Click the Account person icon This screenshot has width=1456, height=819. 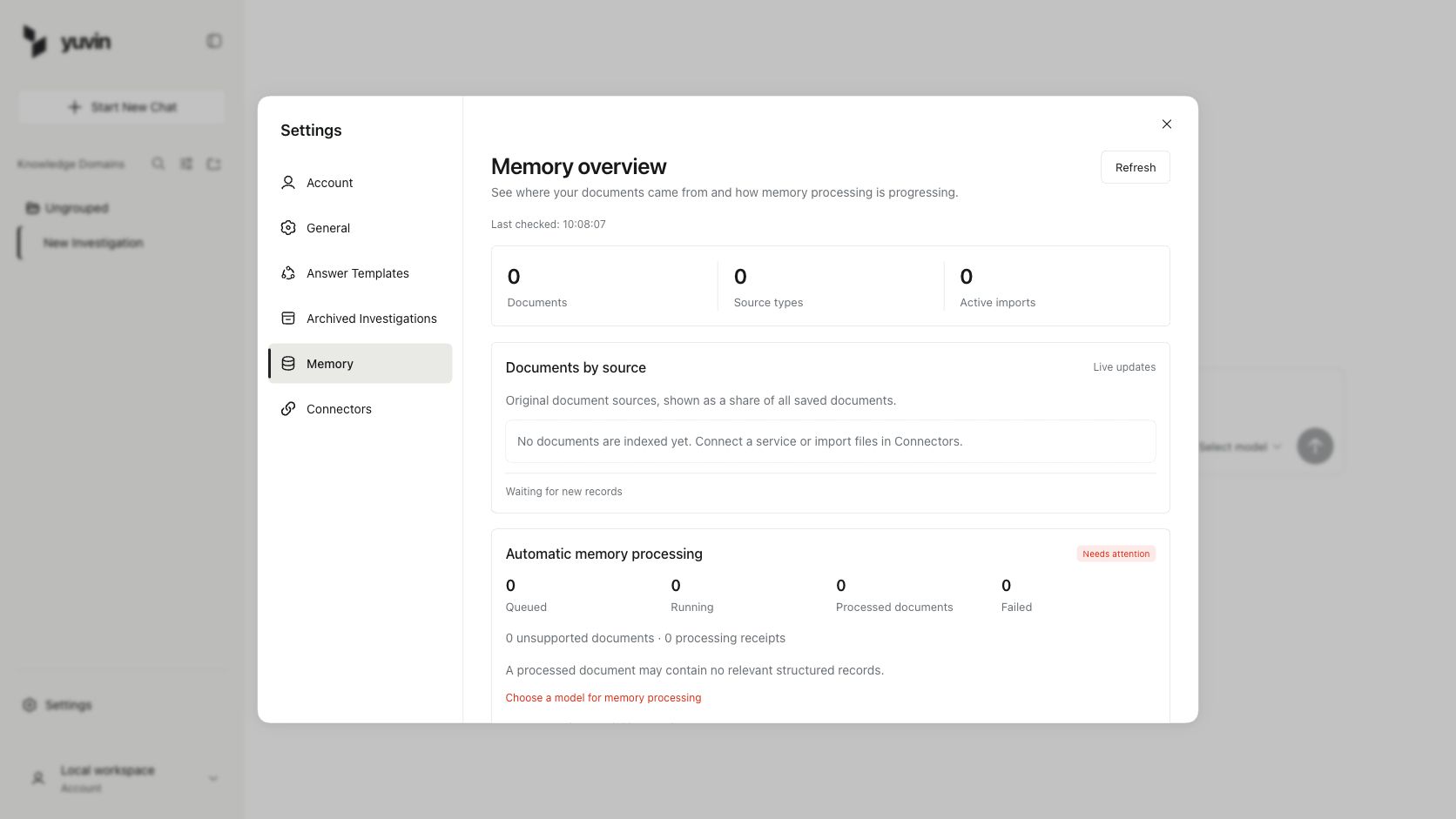[288, 183]
